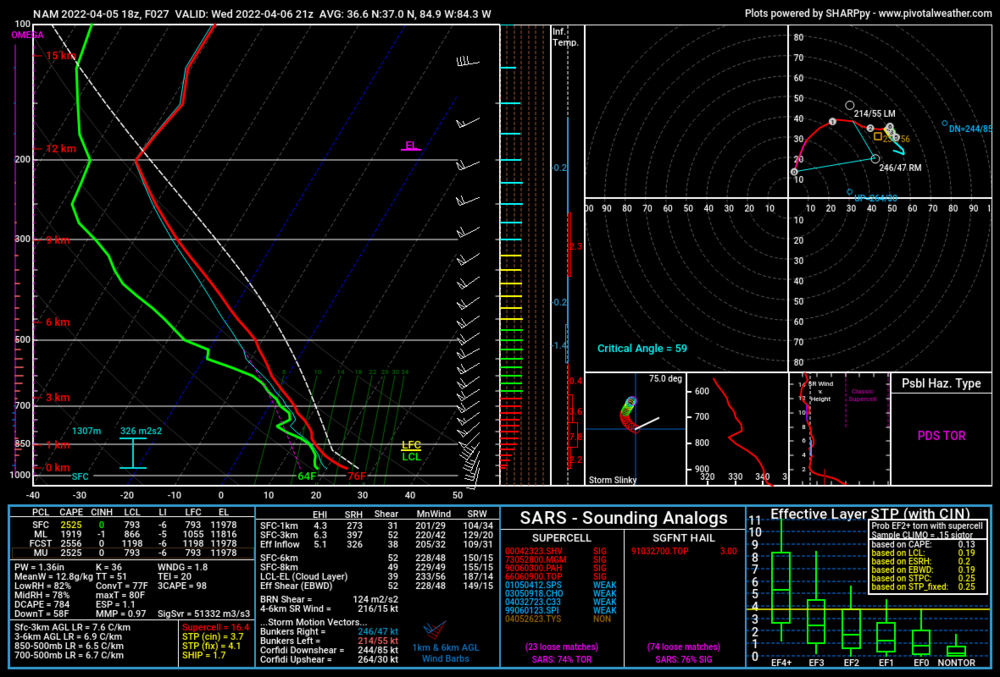This screenshot has width=1000, height=677.
Task: Click the '75.0 deg' slinky angle text
Action: 665,379
